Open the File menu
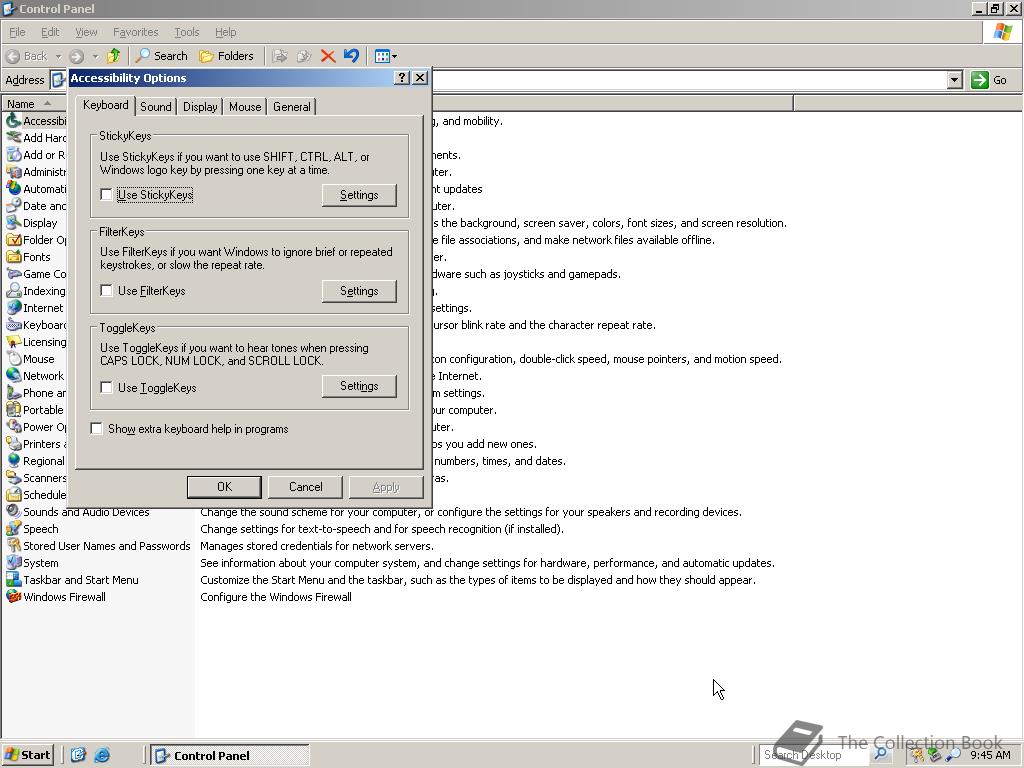 (x=17, y=32)
